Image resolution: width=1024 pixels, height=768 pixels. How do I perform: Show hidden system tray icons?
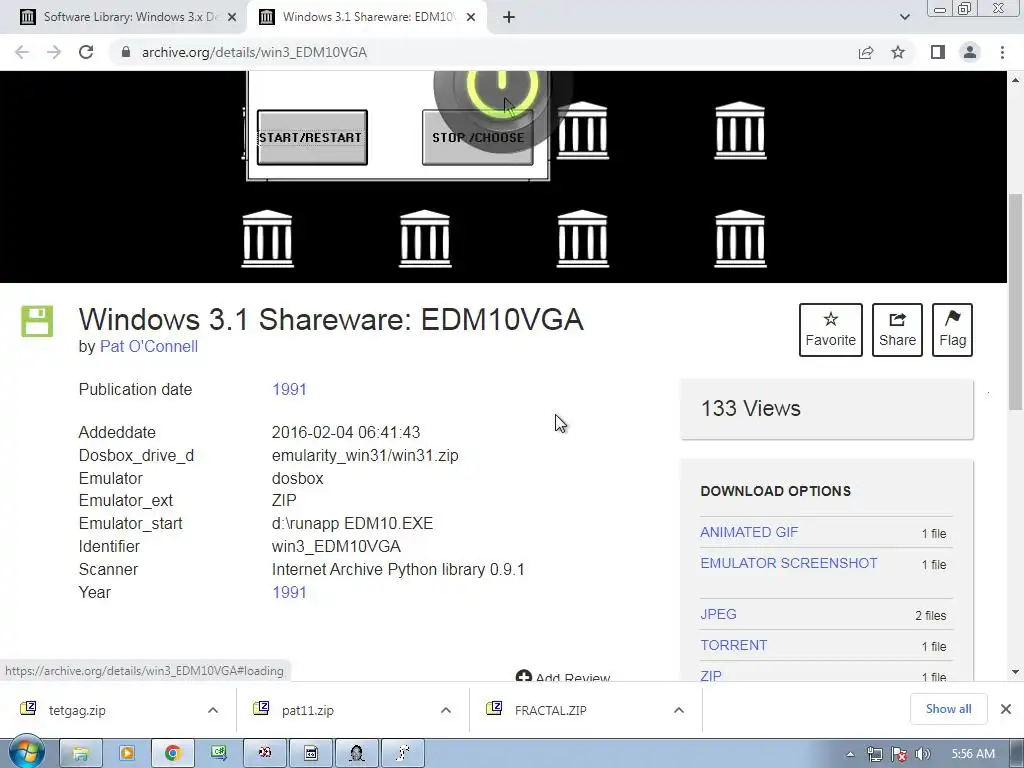pyautogui.click(x=850, y=754)
